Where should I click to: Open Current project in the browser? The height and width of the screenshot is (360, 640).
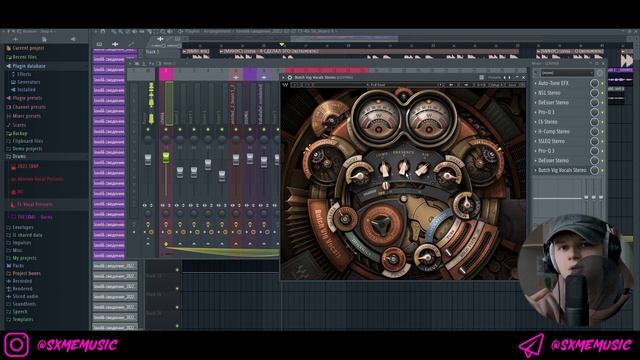point(28,48)
